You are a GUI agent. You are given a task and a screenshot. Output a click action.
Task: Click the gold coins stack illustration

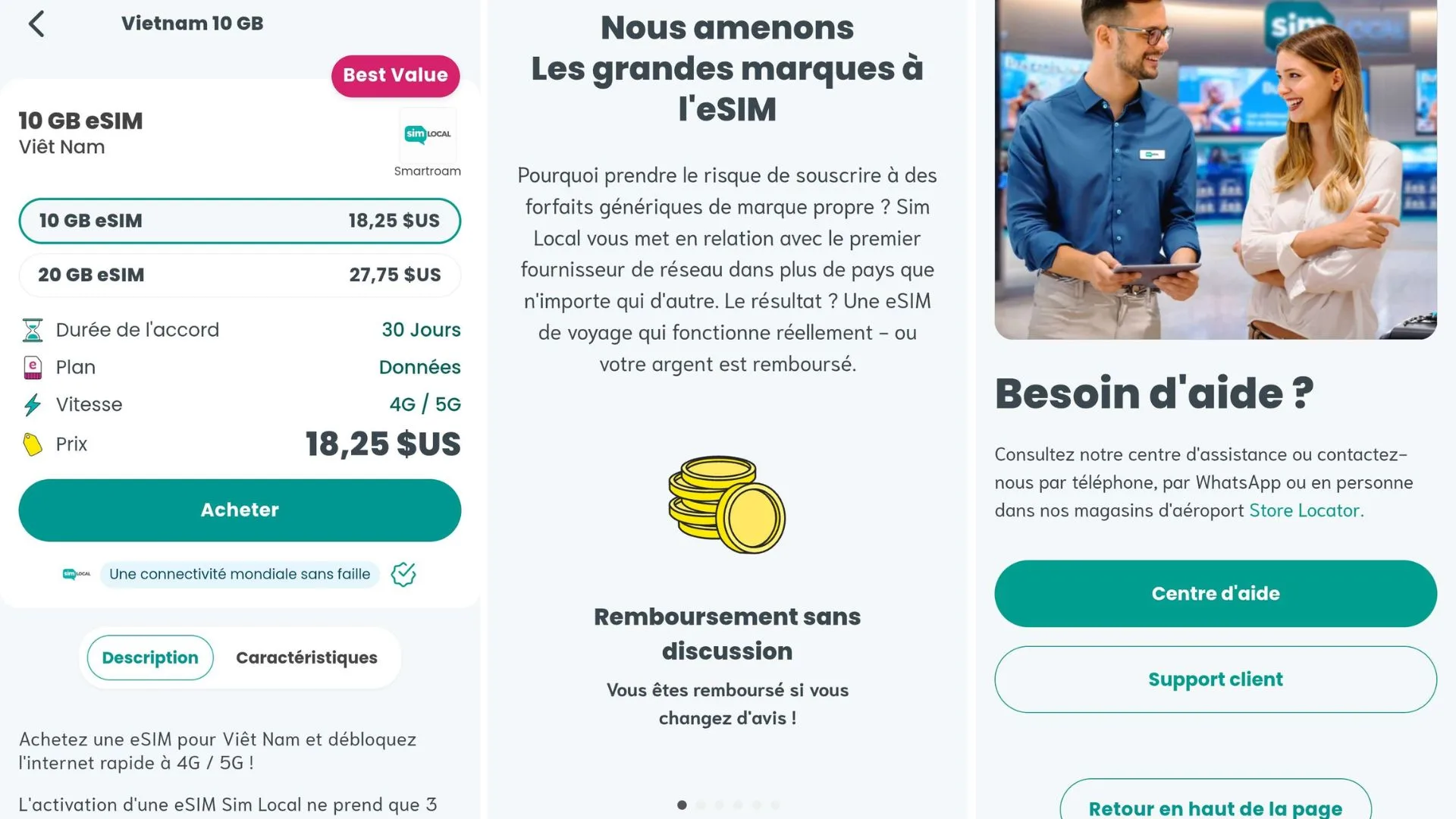pyautogui.click(x=726, y=504)
